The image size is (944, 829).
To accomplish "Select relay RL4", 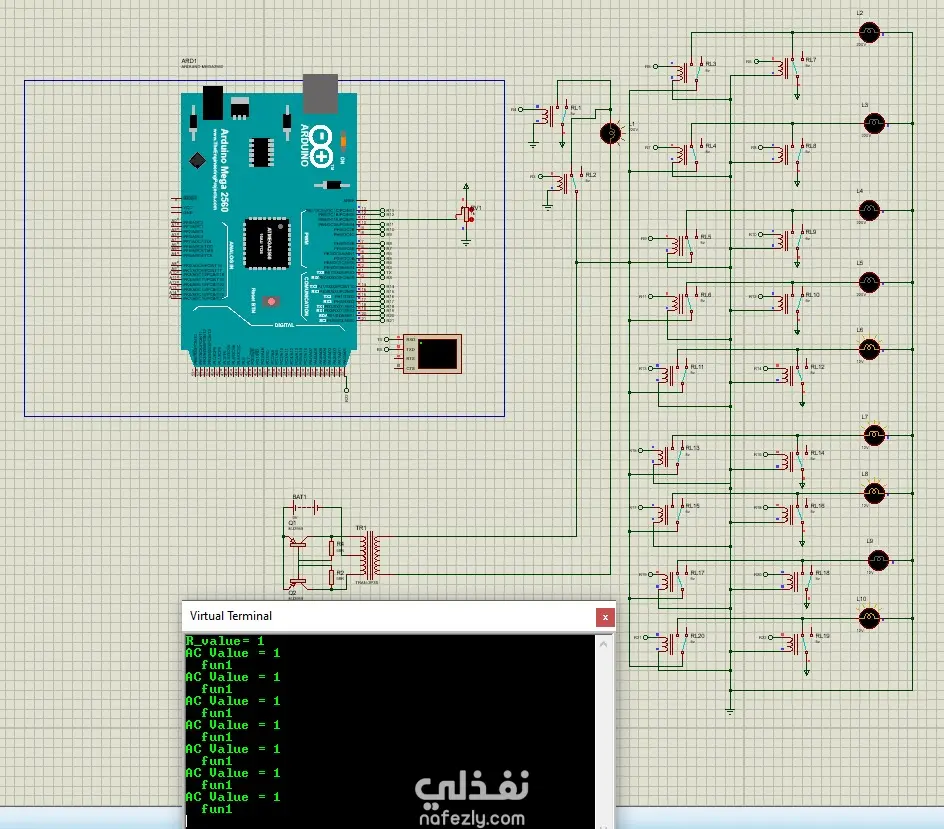I will pos(688,154).
